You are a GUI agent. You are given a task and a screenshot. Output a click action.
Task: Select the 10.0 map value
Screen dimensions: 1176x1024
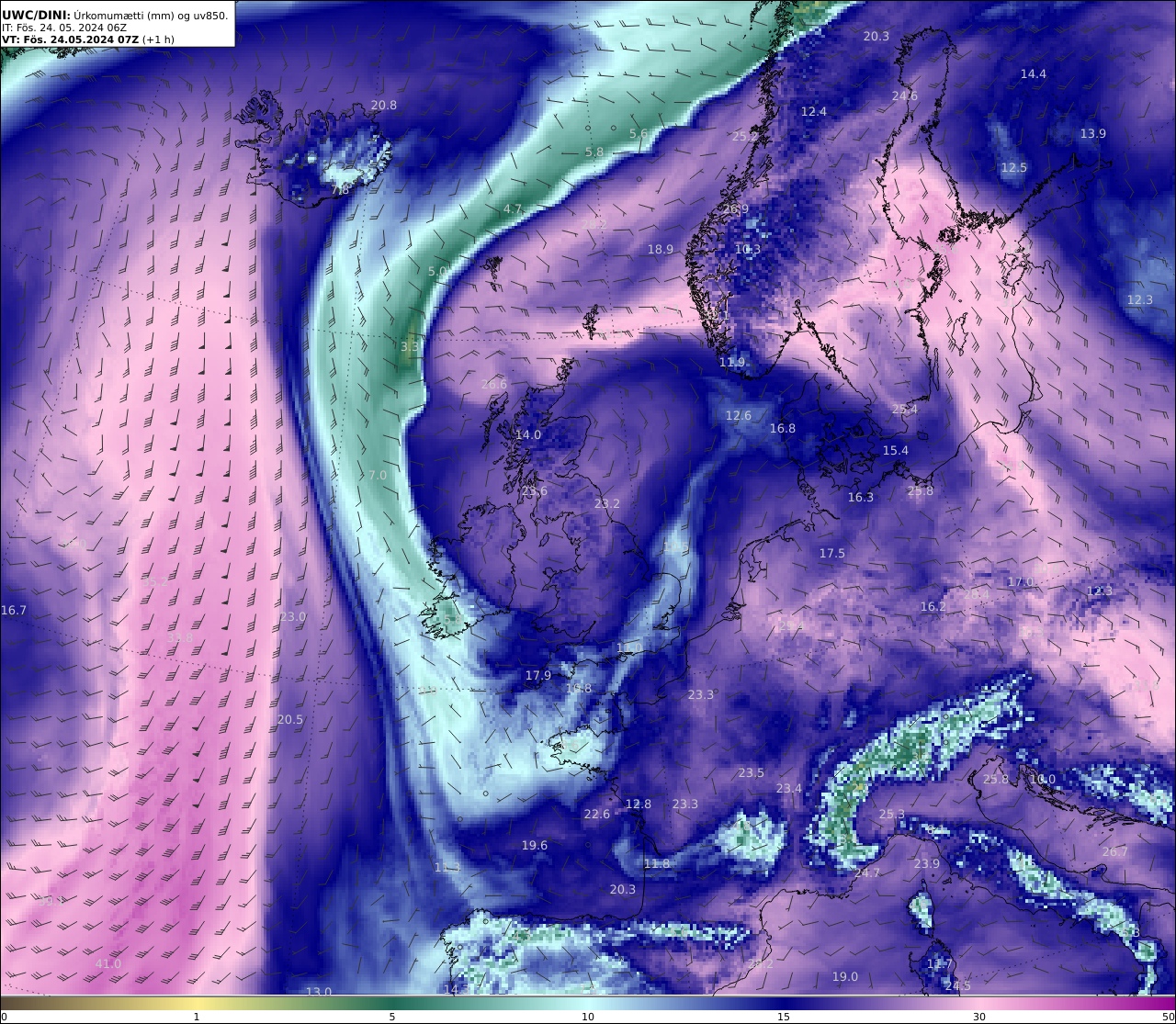[1043, 780]
